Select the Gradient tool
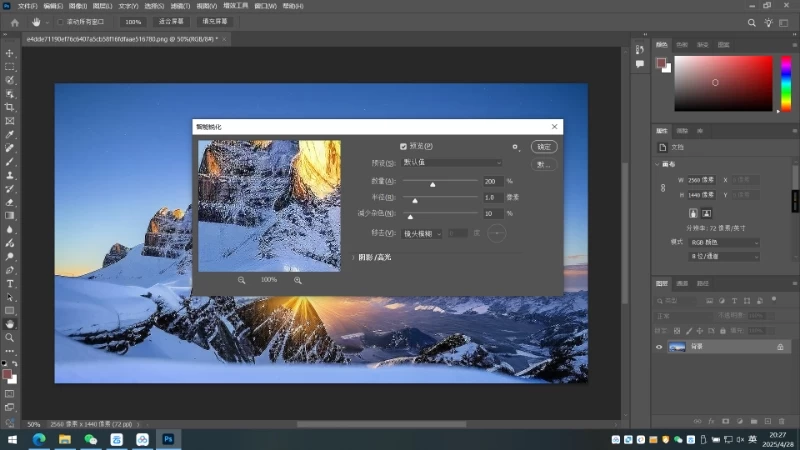The image size is (800, 450). tap(10, 216)
